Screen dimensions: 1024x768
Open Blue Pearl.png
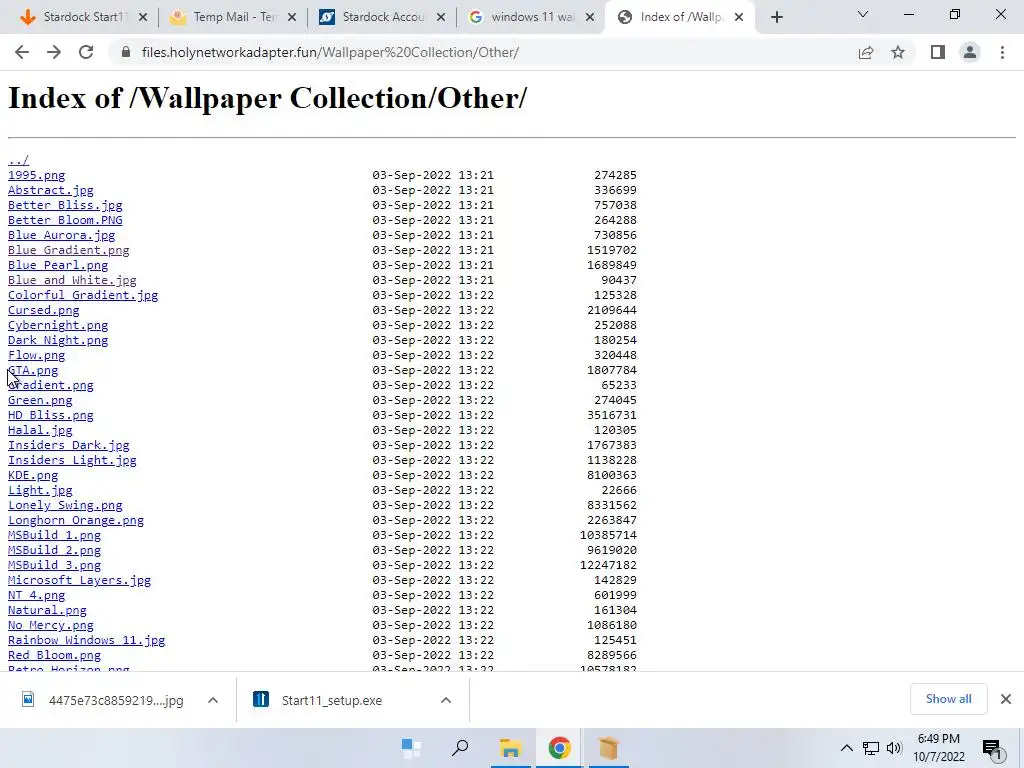[x=57, y=265]
